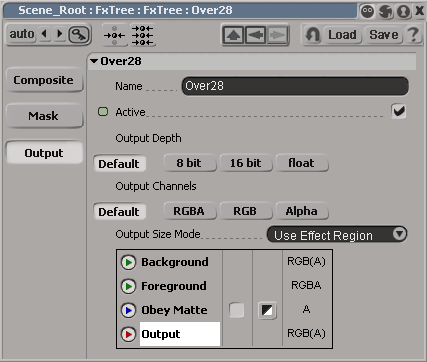427x362 pixels.
Task: Toggle the Obey Matte gray checkbox
Action: pyautogui.click(x=237, y=310)
